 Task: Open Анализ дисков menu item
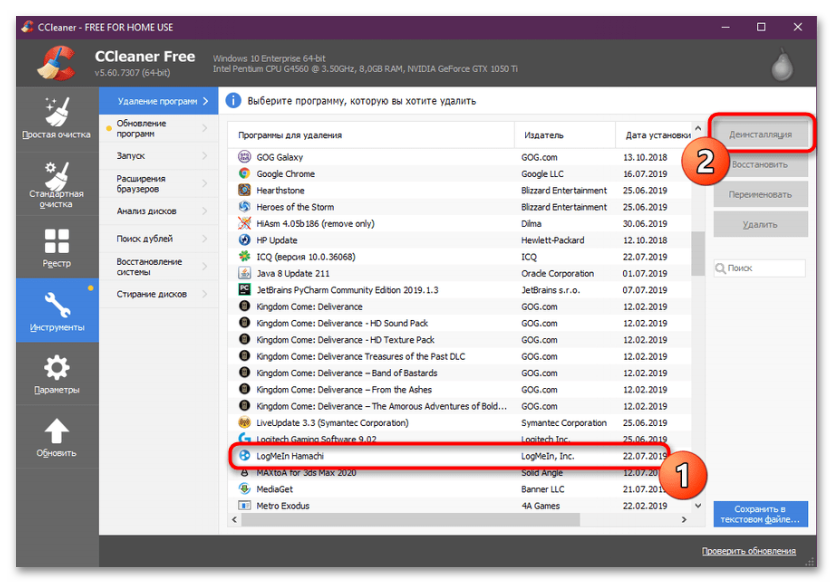point(159,211)
